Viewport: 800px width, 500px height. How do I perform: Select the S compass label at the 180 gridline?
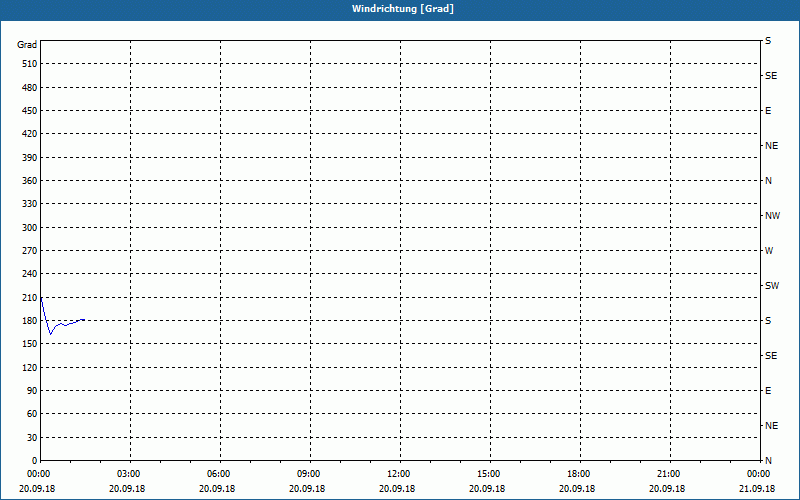click(x=768, y=320)
